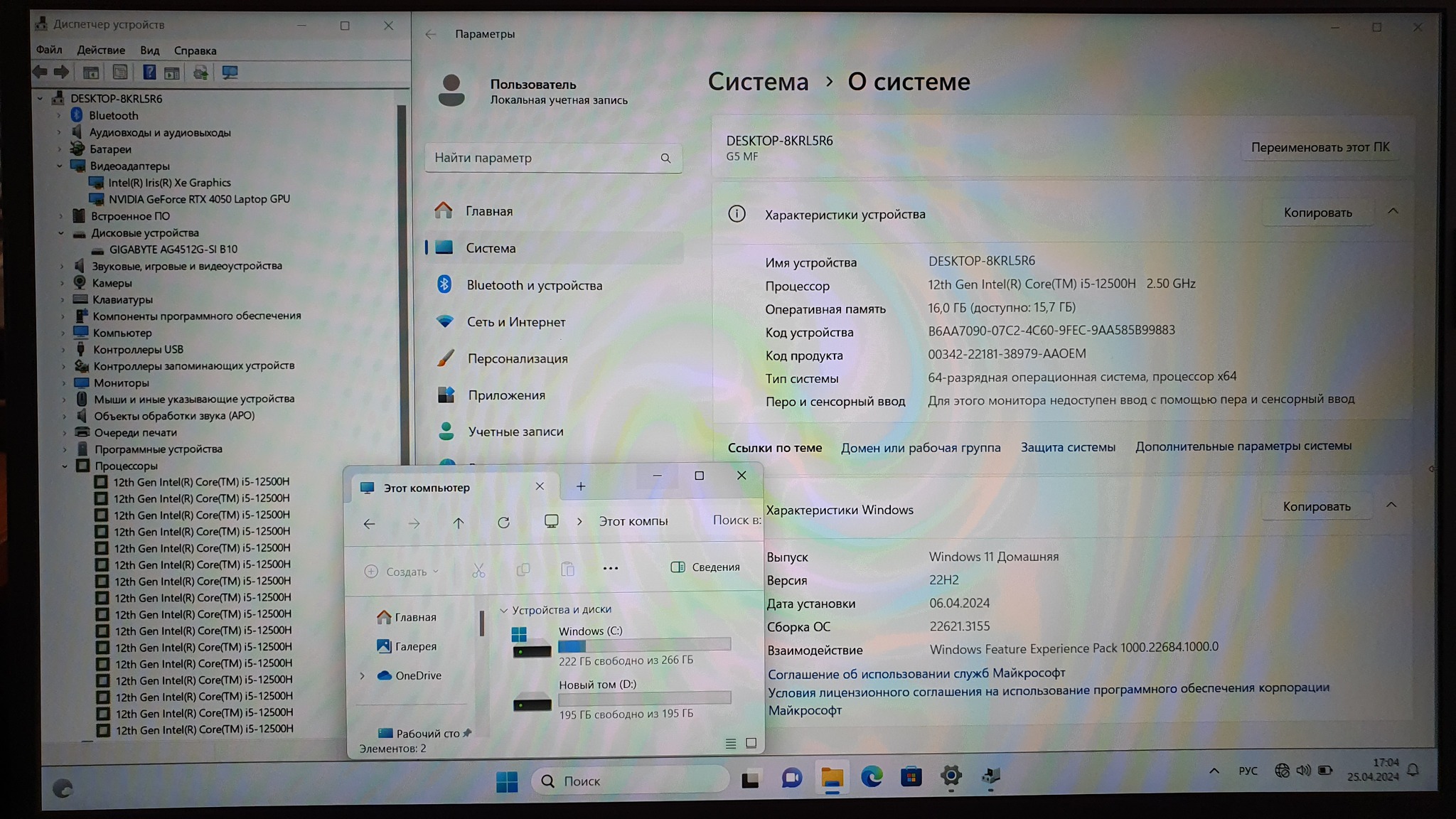The height and width of the screenshot is (819, 1456).
Task: Click the scan for hardware changes toolbar icon
Action: (x=229, y=73)
